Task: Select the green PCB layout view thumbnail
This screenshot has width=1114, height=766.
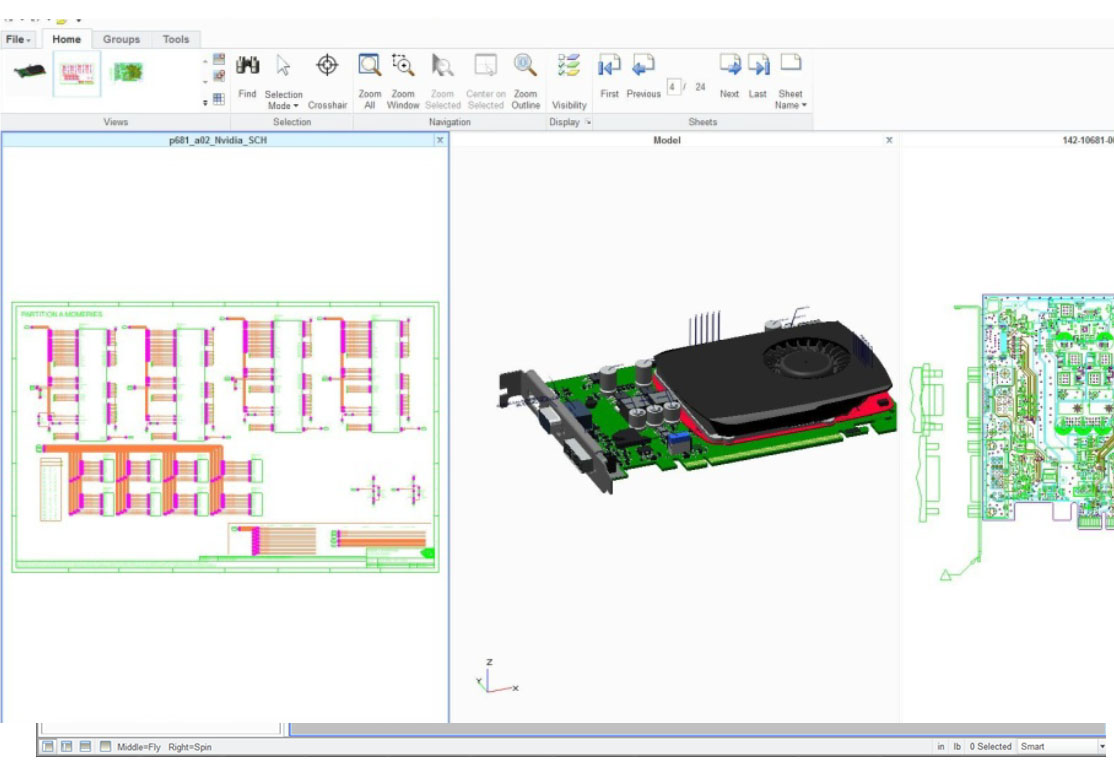Action: [x=127, y=72]
